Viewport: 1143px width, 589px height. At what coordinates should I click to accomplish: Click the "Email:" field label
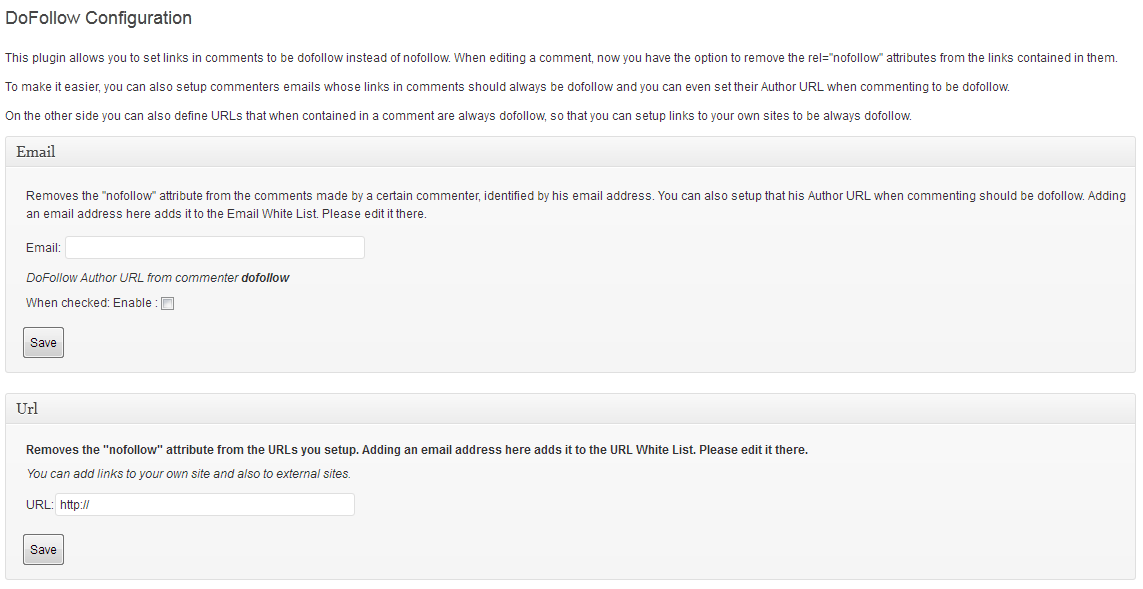43,248
